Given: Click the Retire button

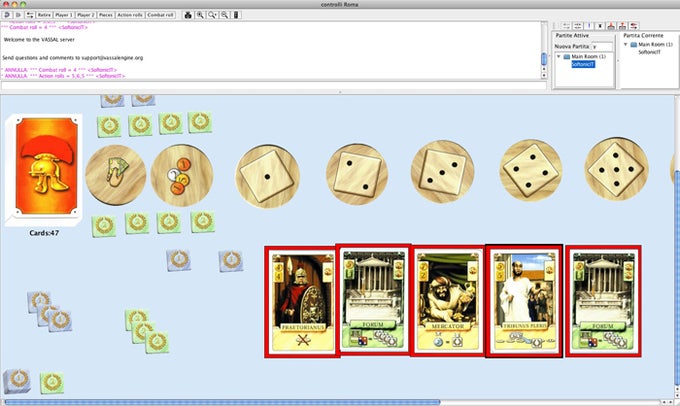Looking at the screenshot, I should (x=44, y=15).
